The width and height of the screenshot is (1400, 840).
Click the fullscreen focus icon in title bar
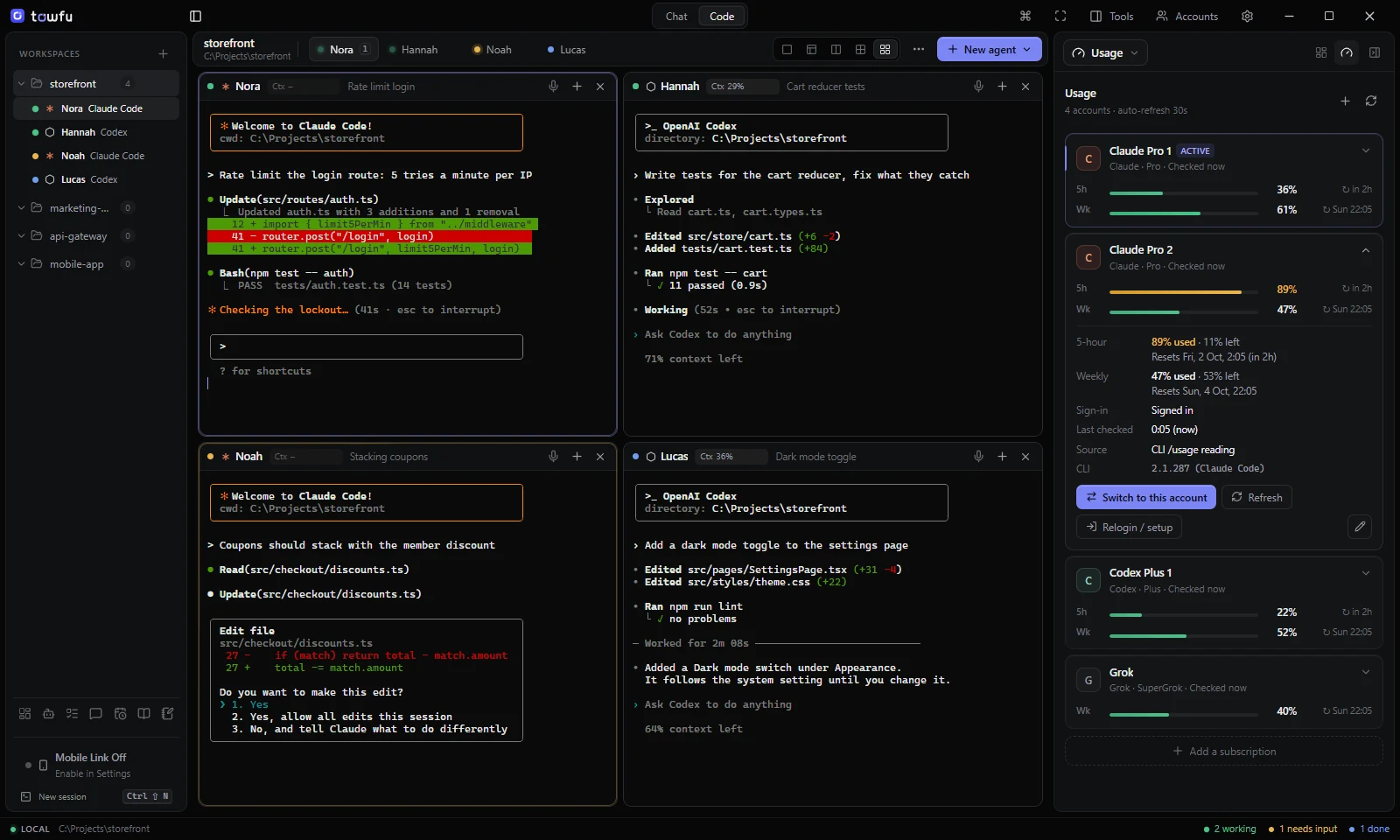[1060, 16]
